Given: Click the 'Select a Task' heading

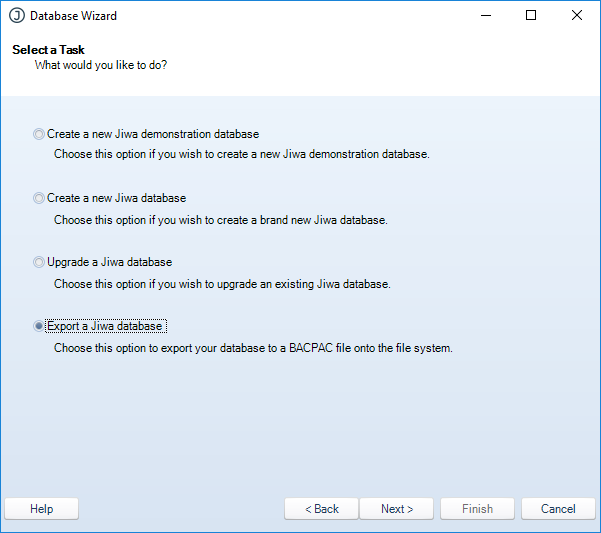Looking at the screenshot, I should point(49,50).
